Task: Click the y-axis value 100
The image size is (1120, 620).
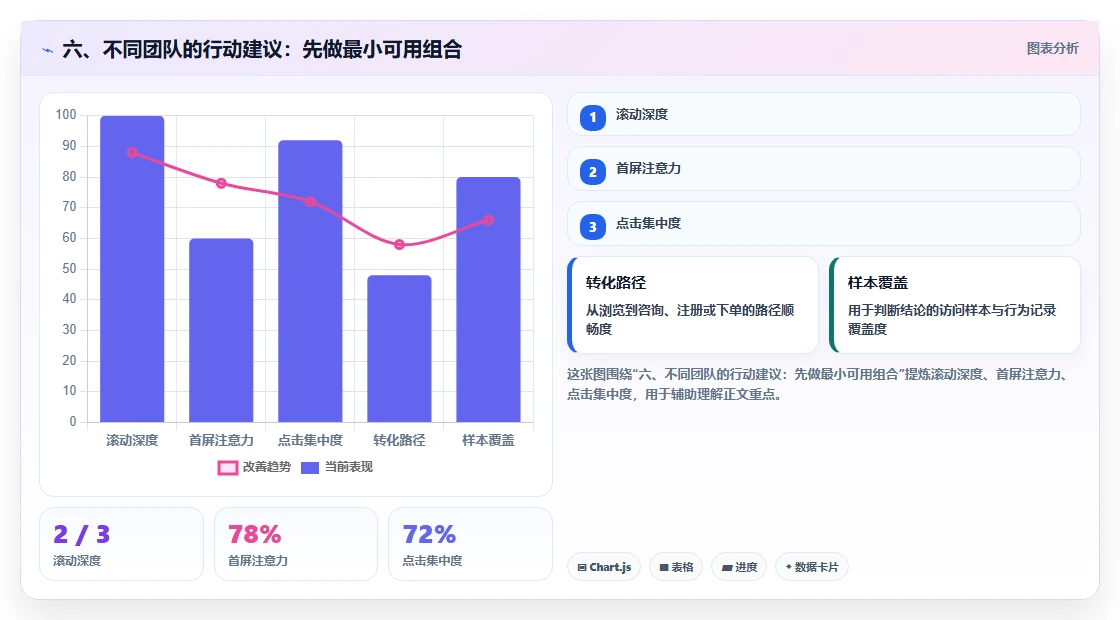Action: pyautogui.click(x=66, y=115)
